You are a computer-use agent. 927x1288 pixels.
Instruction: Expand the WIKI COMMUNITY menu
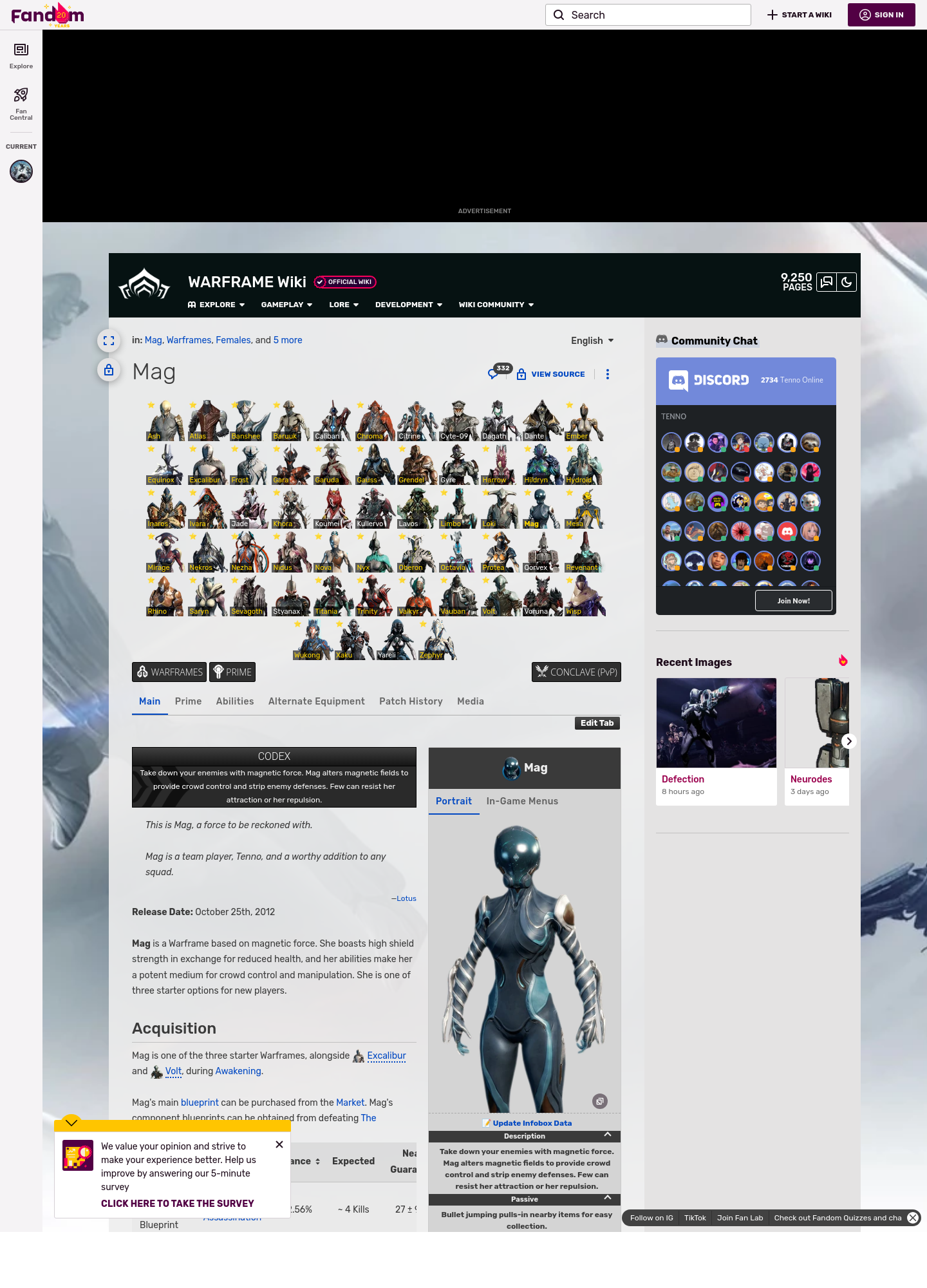496,305
